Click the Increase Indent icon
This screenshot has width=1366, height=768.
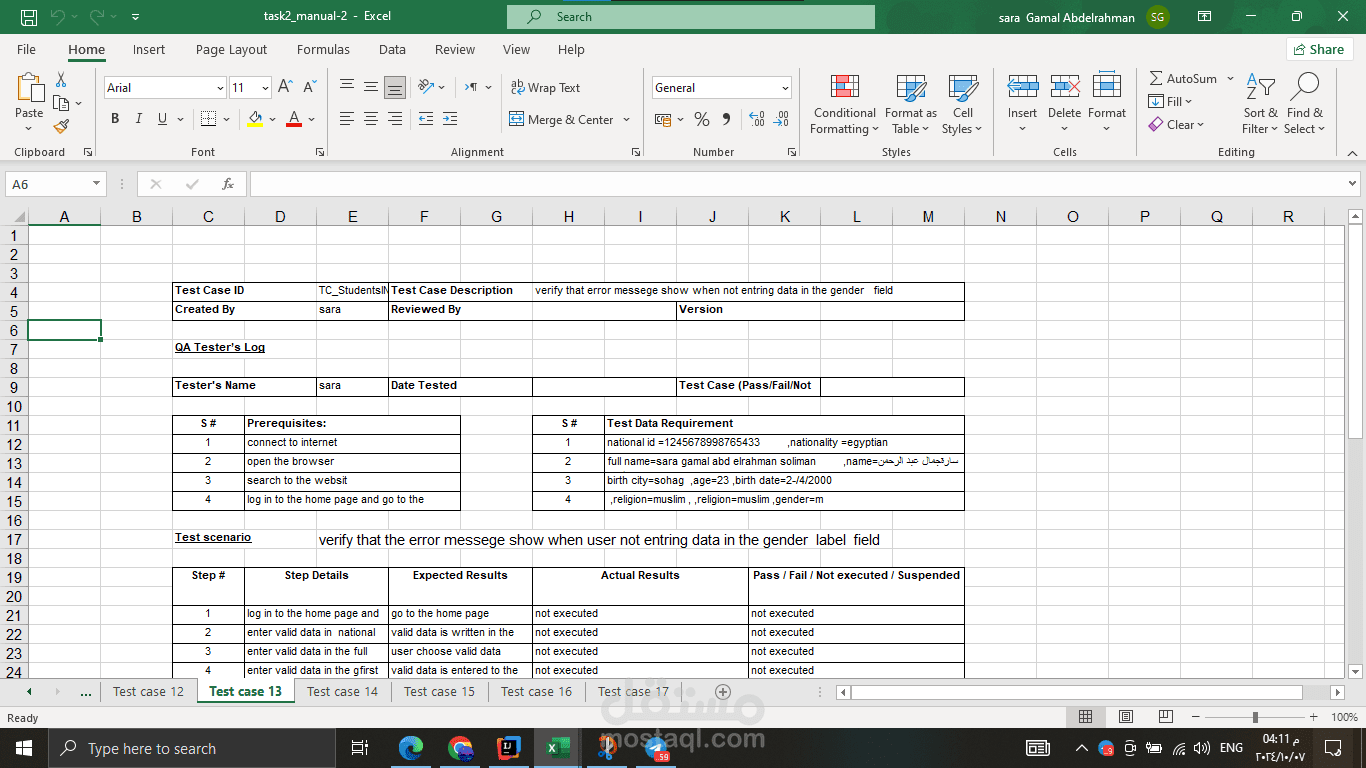[452, 119]
